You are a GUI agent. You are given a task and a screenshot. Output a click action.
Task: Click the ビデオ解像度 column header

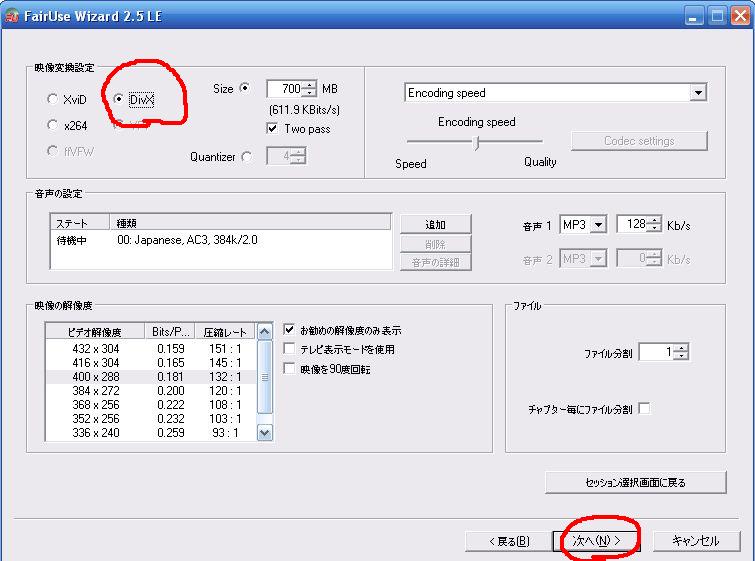[x=95, y=332]
